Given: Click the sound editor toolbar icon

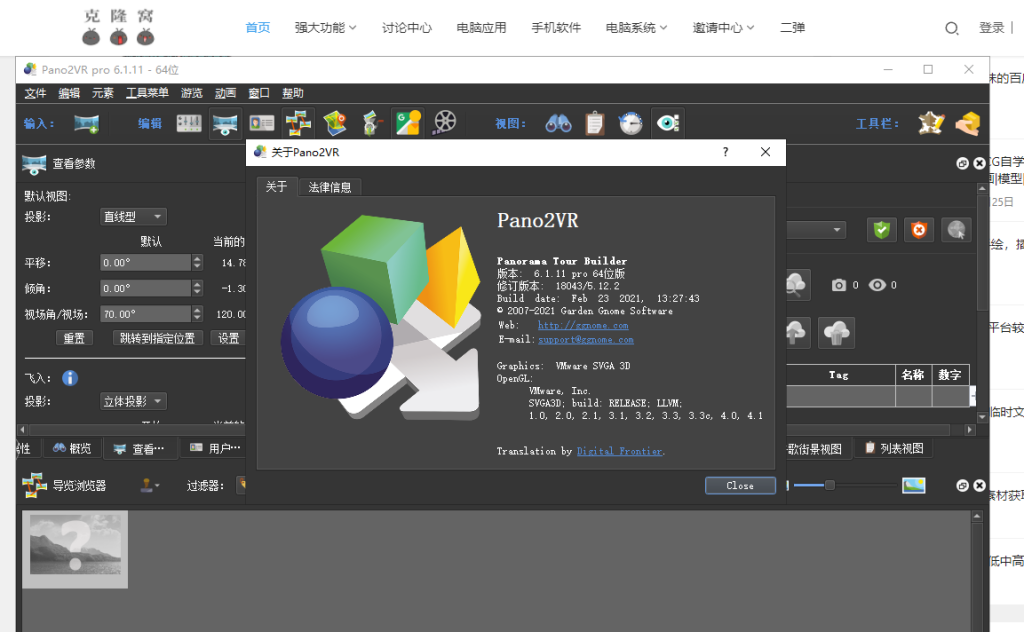Looking at the screenshot, I should click(x=371, y=123).
